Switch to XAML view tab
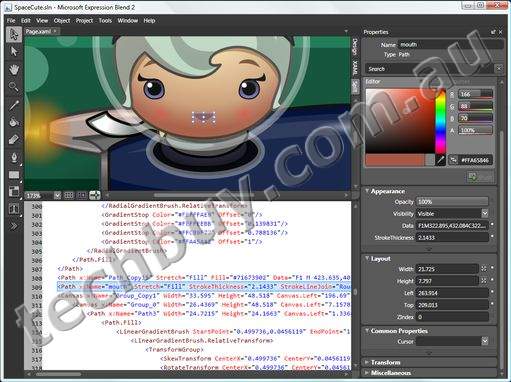This screenshot has width=511, height=382. 355,68
